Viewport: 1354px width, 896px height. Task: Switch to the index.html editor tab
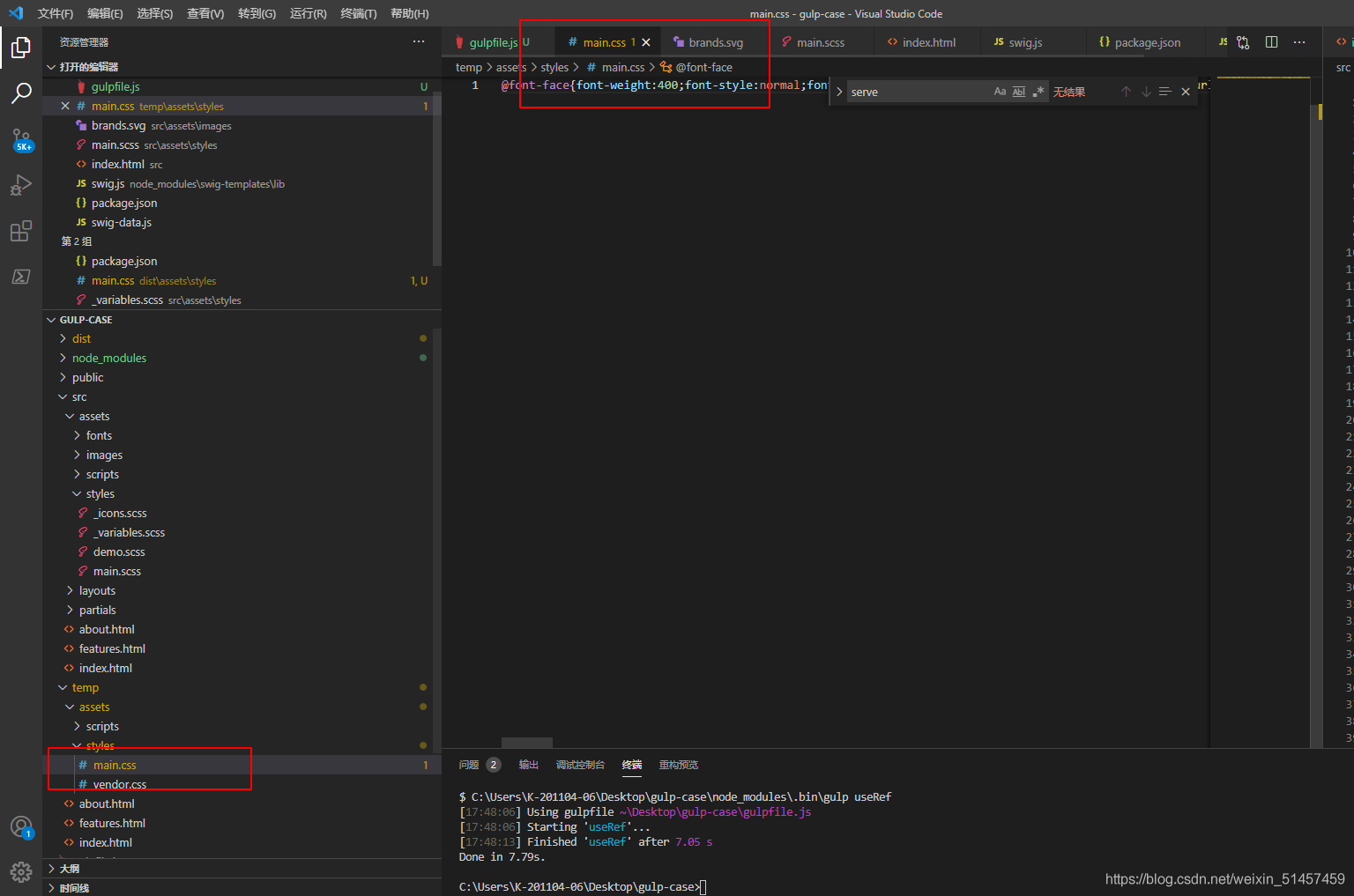tap(928, 42)
